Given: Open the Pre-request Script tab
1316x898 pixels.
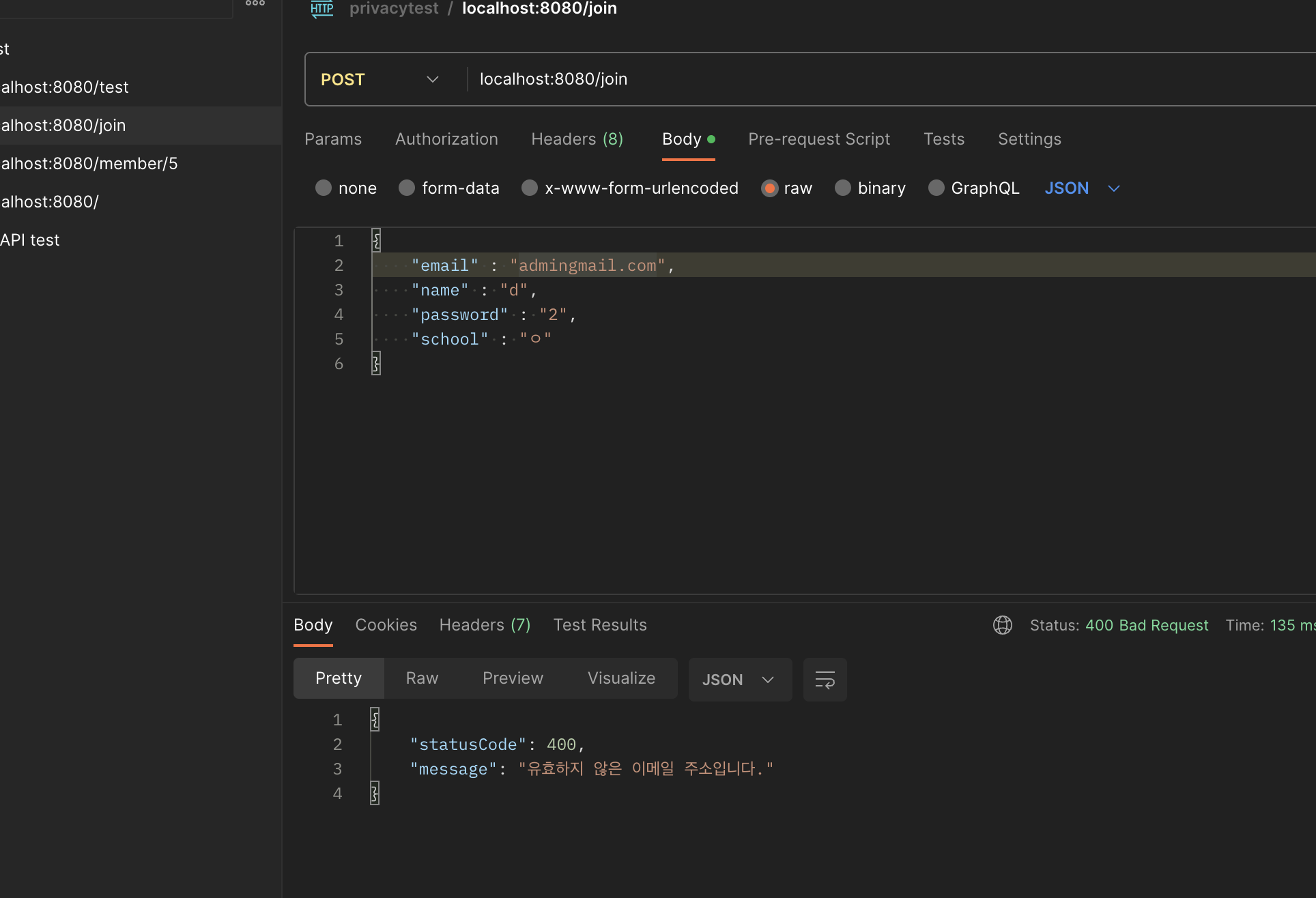Looking at the screenshot, I should coord(819,139).
